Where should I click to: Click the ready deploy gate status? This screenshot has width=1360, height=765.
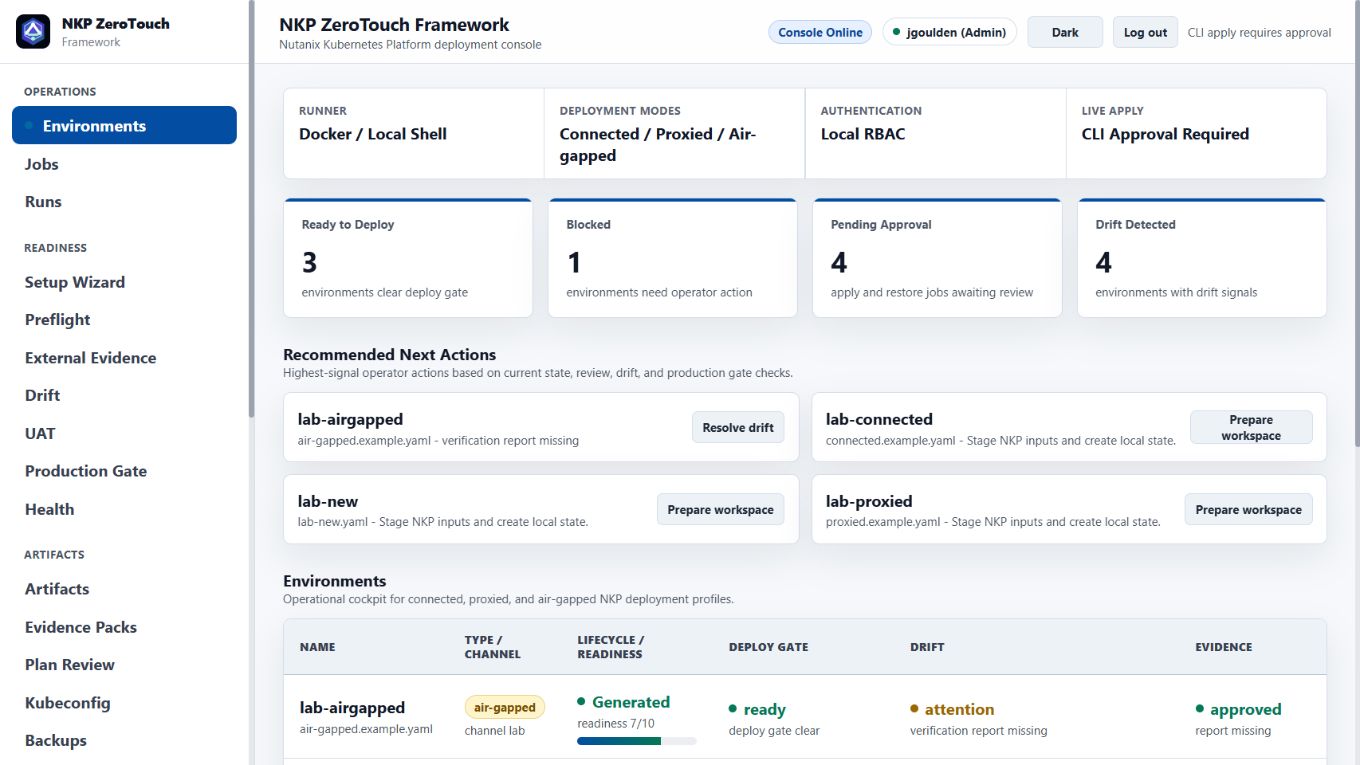(757, 709)
